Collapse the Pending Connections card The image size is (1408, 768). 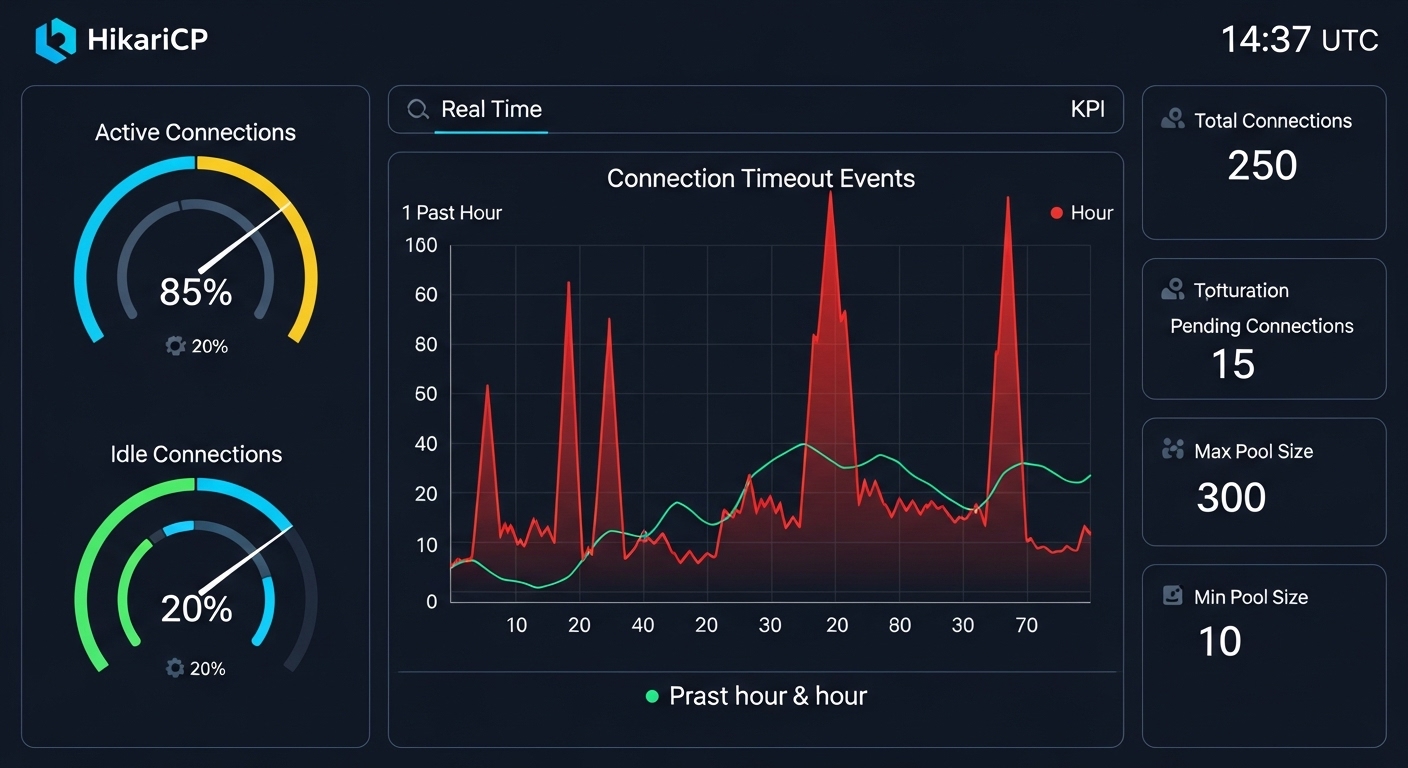(x=1263, y=328)
